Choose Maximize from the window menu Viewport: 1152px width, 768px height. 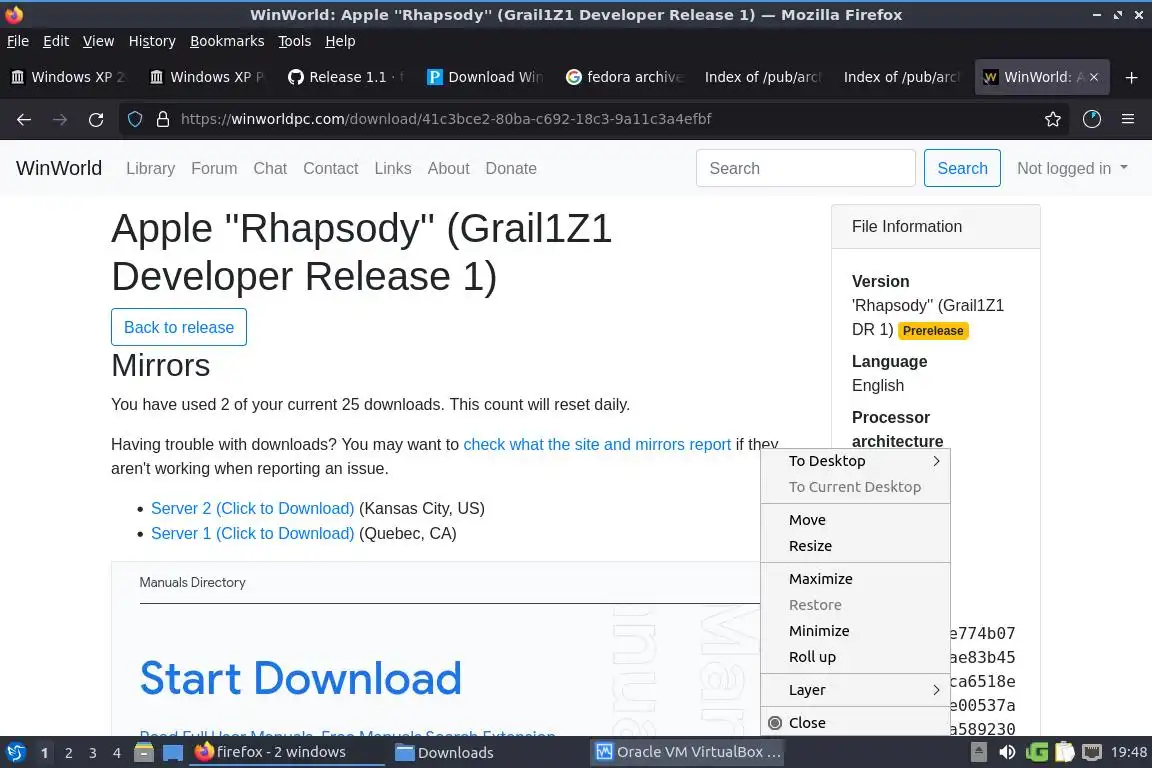click(855, 578)
